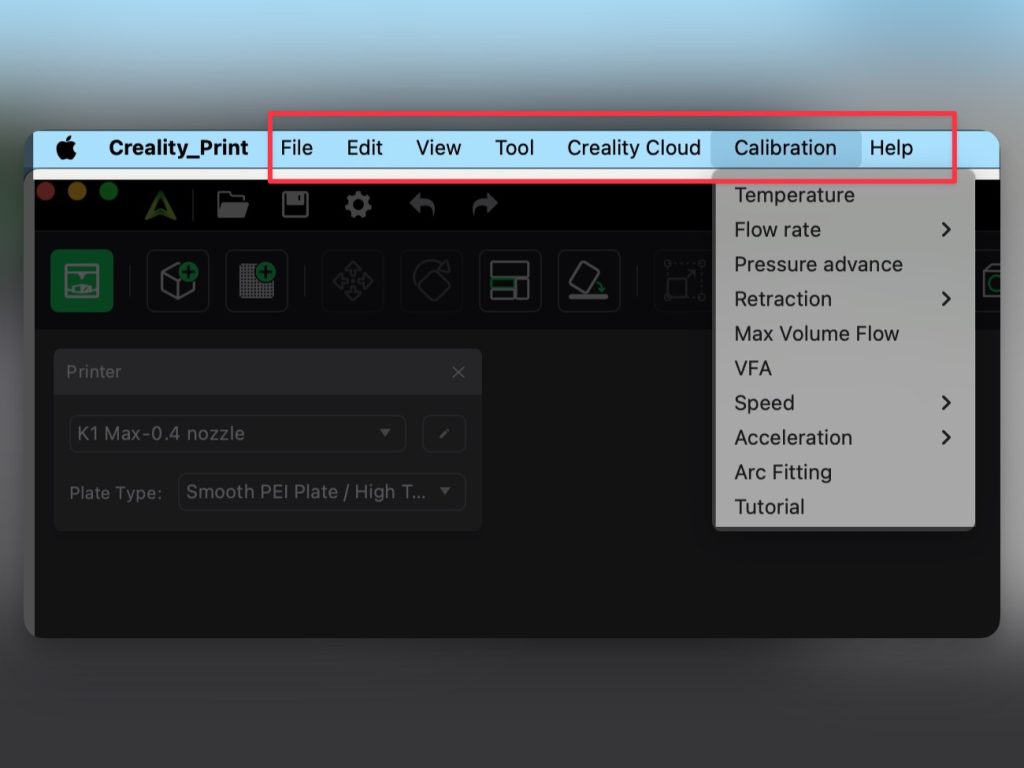1024x768 pixels.
Task: Edit printer preset with pencil icon
Action: coord(444,434)
